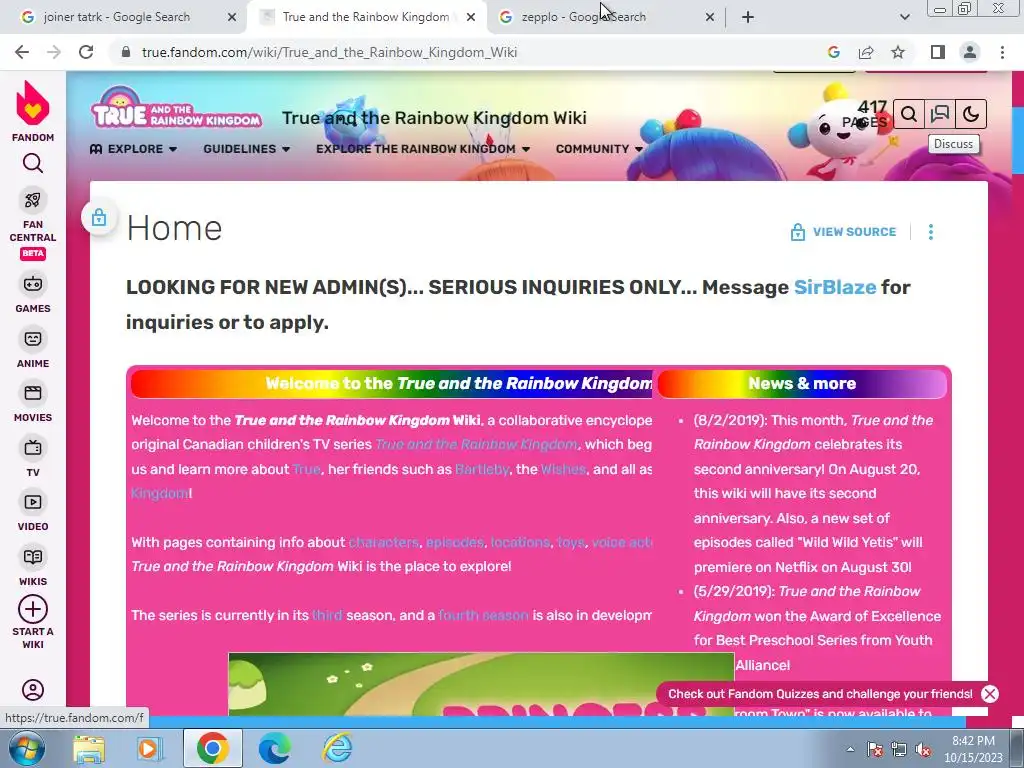1024x768 pixels.
Task: Close the joiner tatrk tab
Action: click(x=232, y=18)
